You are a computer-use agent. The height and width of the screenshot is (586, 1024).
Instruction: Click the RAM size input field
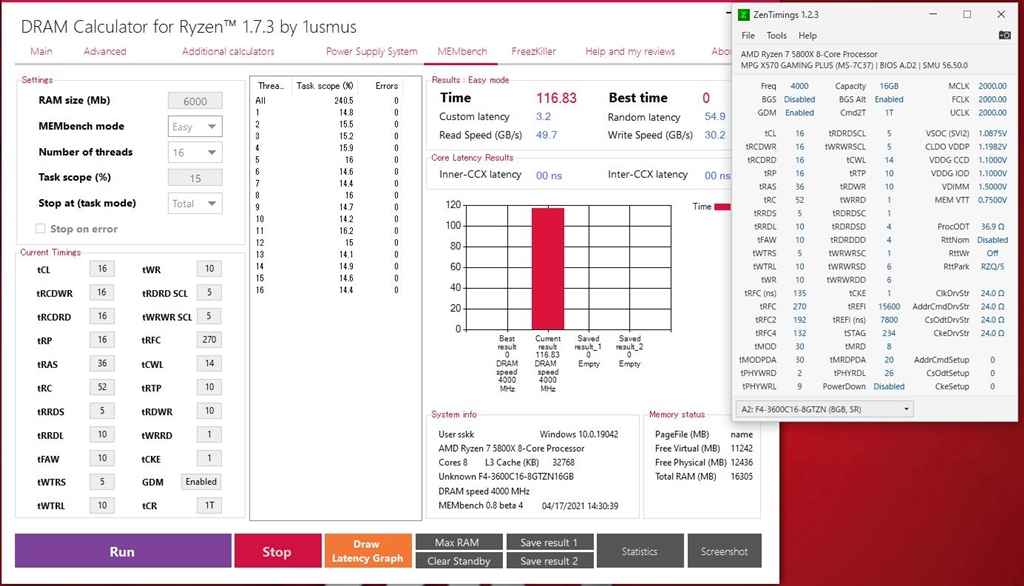195,101
